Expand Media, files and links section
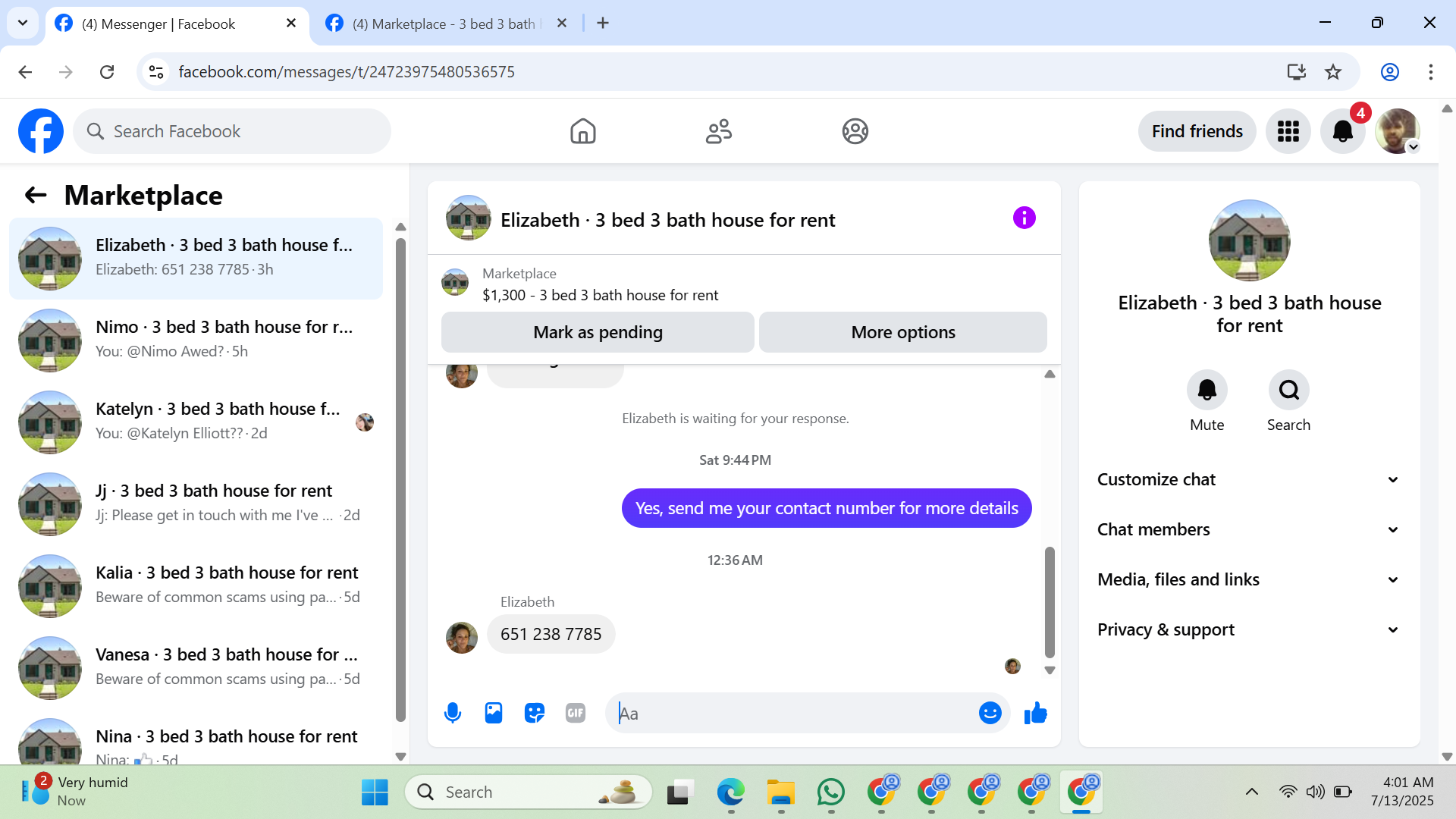The width and height of the screenshot is (1456, 819). (1248, 579)
